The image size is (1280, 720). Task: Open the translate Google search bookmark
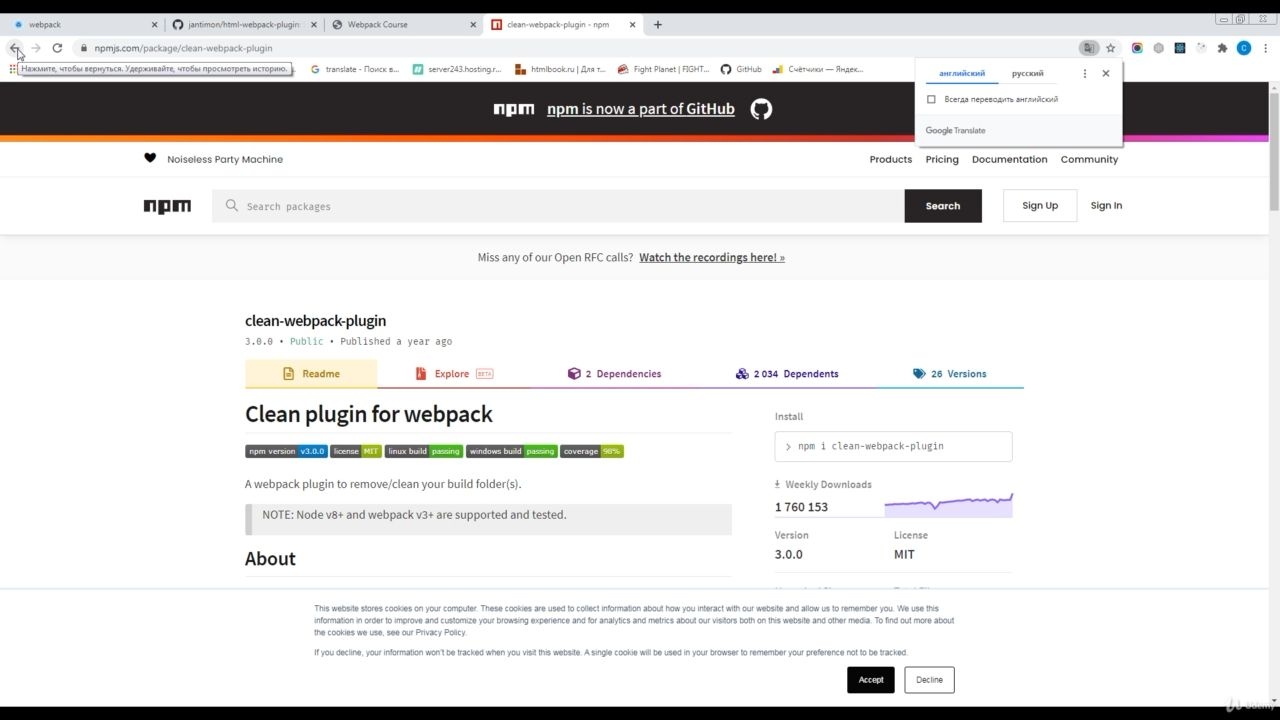pos(355,69)
